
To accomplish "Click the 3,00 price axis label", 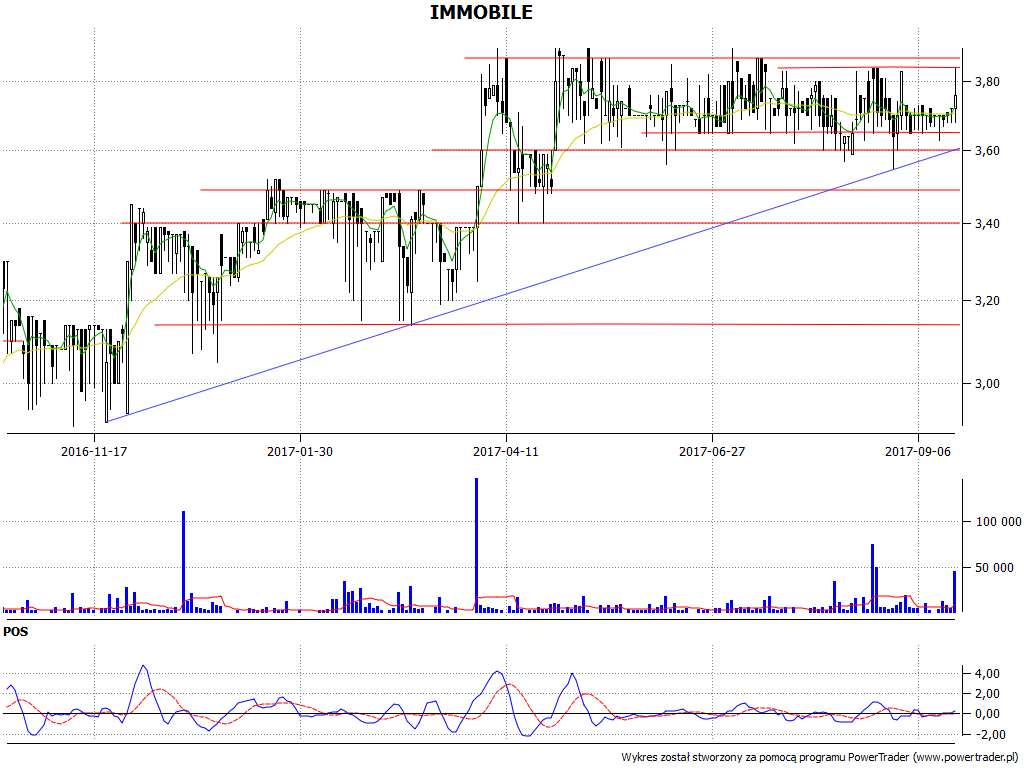I will pyautogui.click(x=987, y=383).
